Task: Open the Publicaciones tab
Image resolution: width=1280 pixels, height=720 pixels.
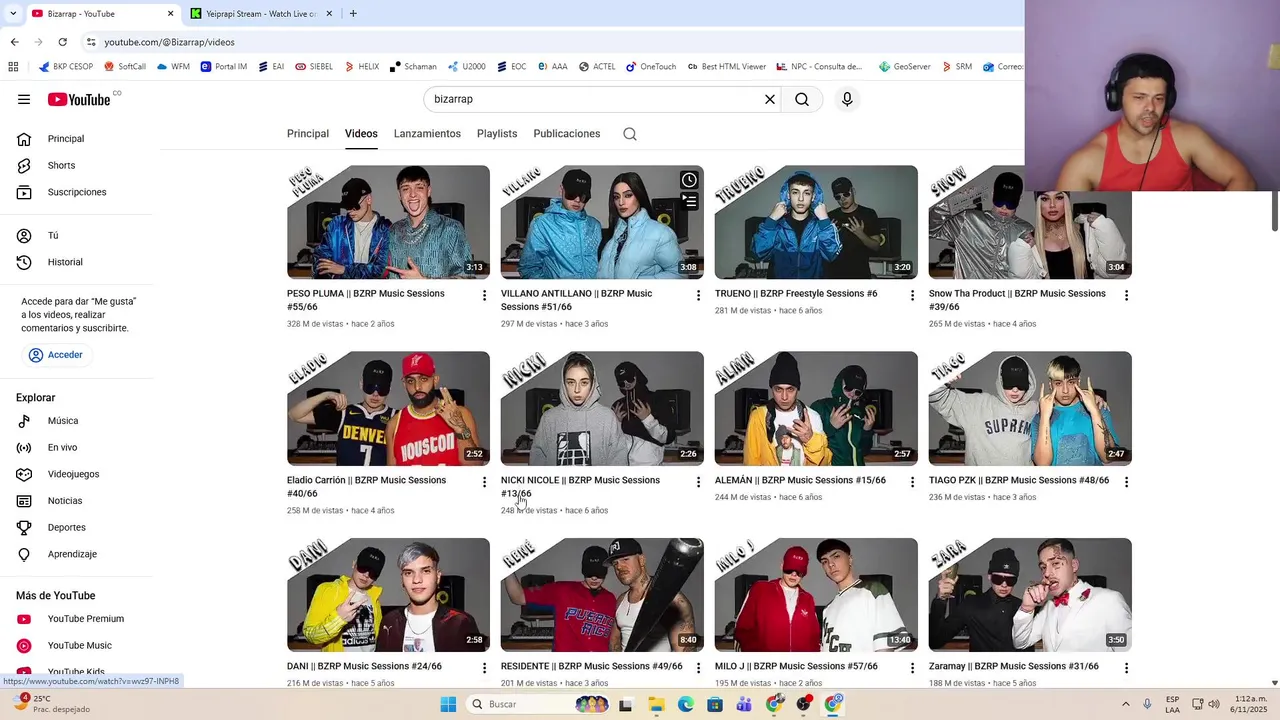Action: pos(567,134)
